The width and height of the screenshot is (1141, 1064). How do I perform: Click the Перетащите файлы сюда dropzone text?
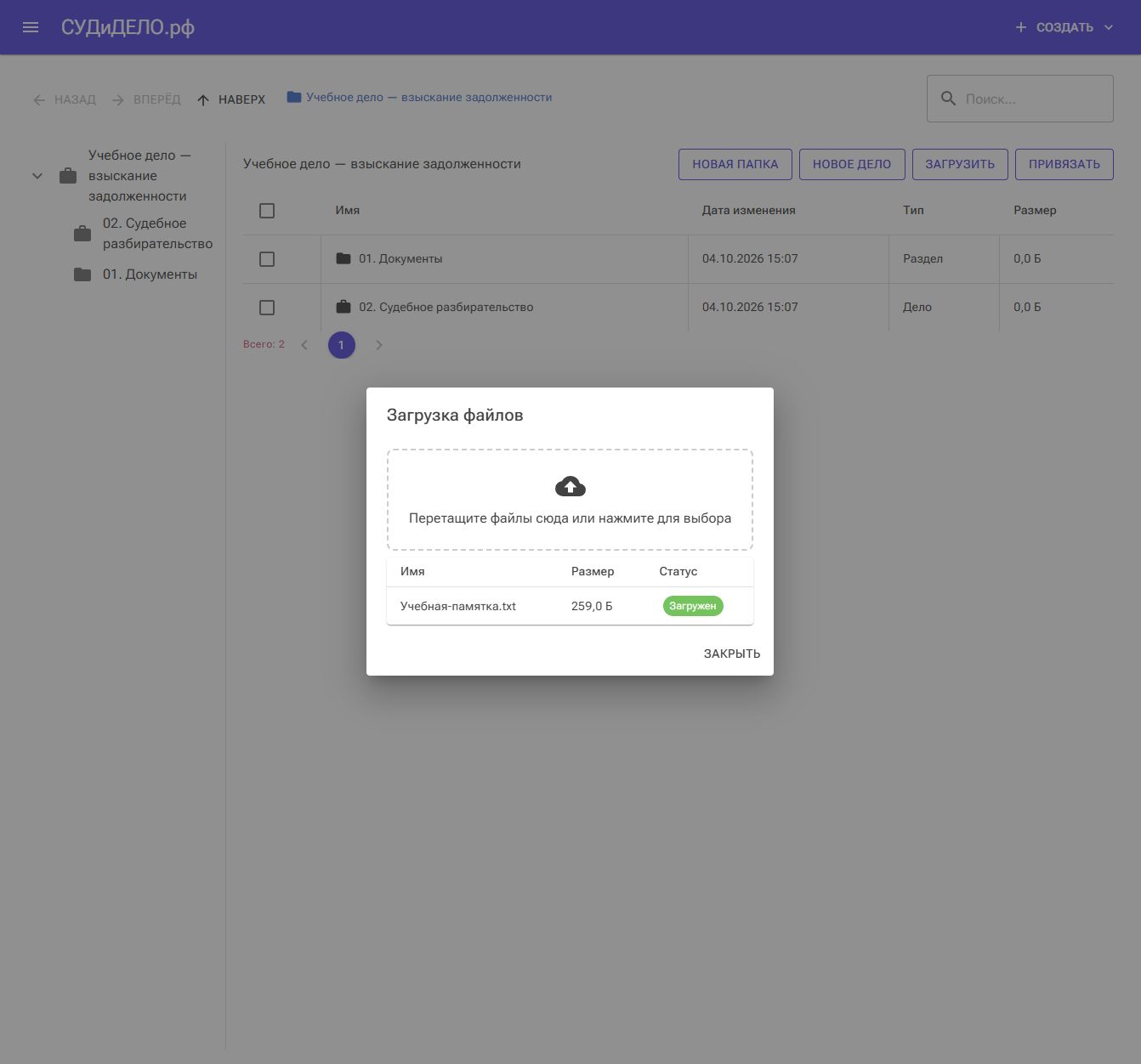(570, 518)
